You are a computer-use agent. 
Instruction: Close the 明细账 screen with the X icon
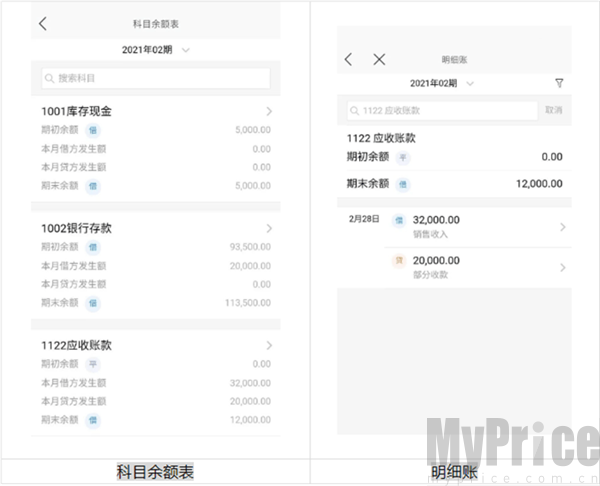click(379, 59)
